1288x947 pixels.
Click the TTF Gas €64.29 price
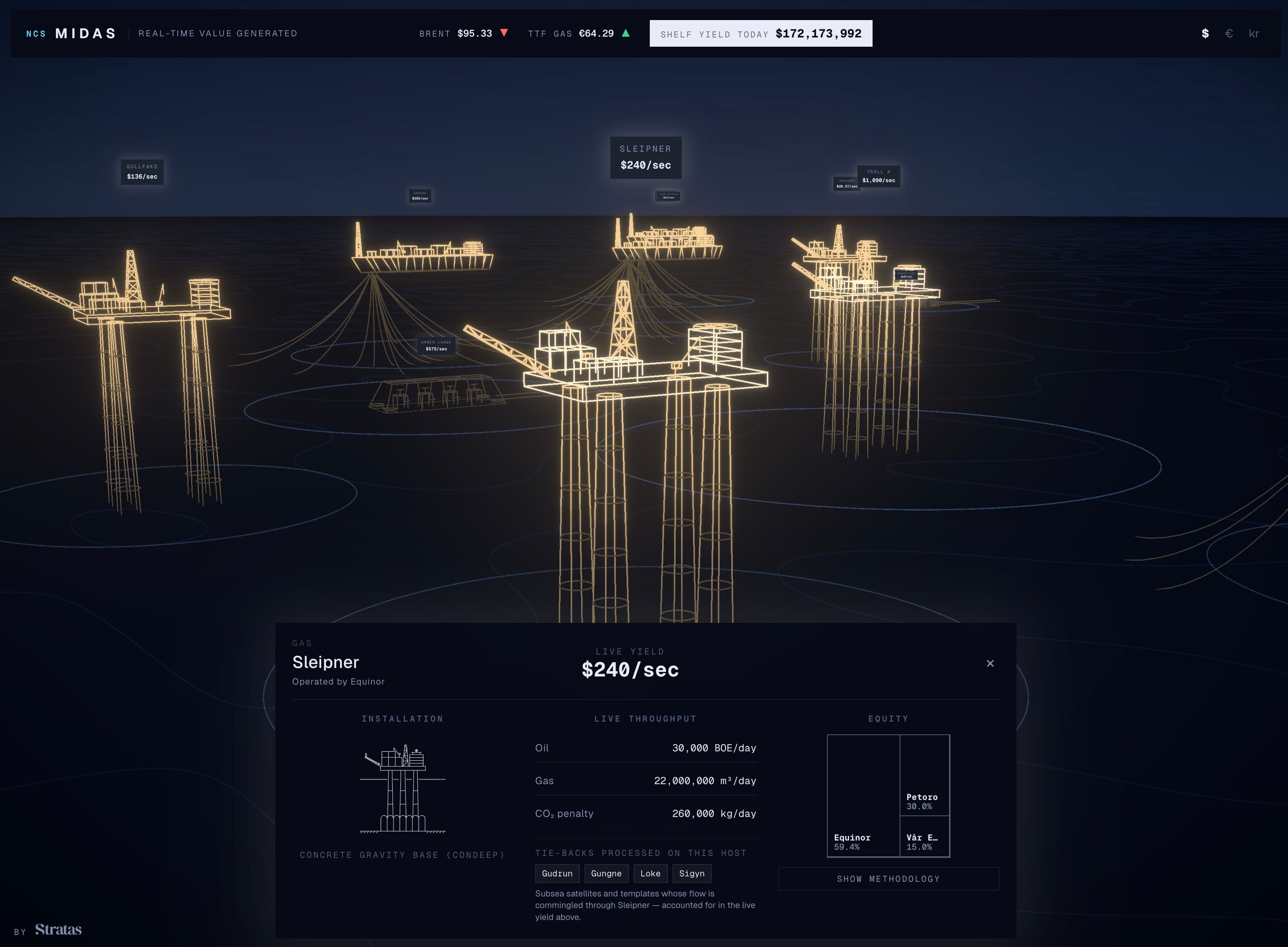click(x=571, y=33)
